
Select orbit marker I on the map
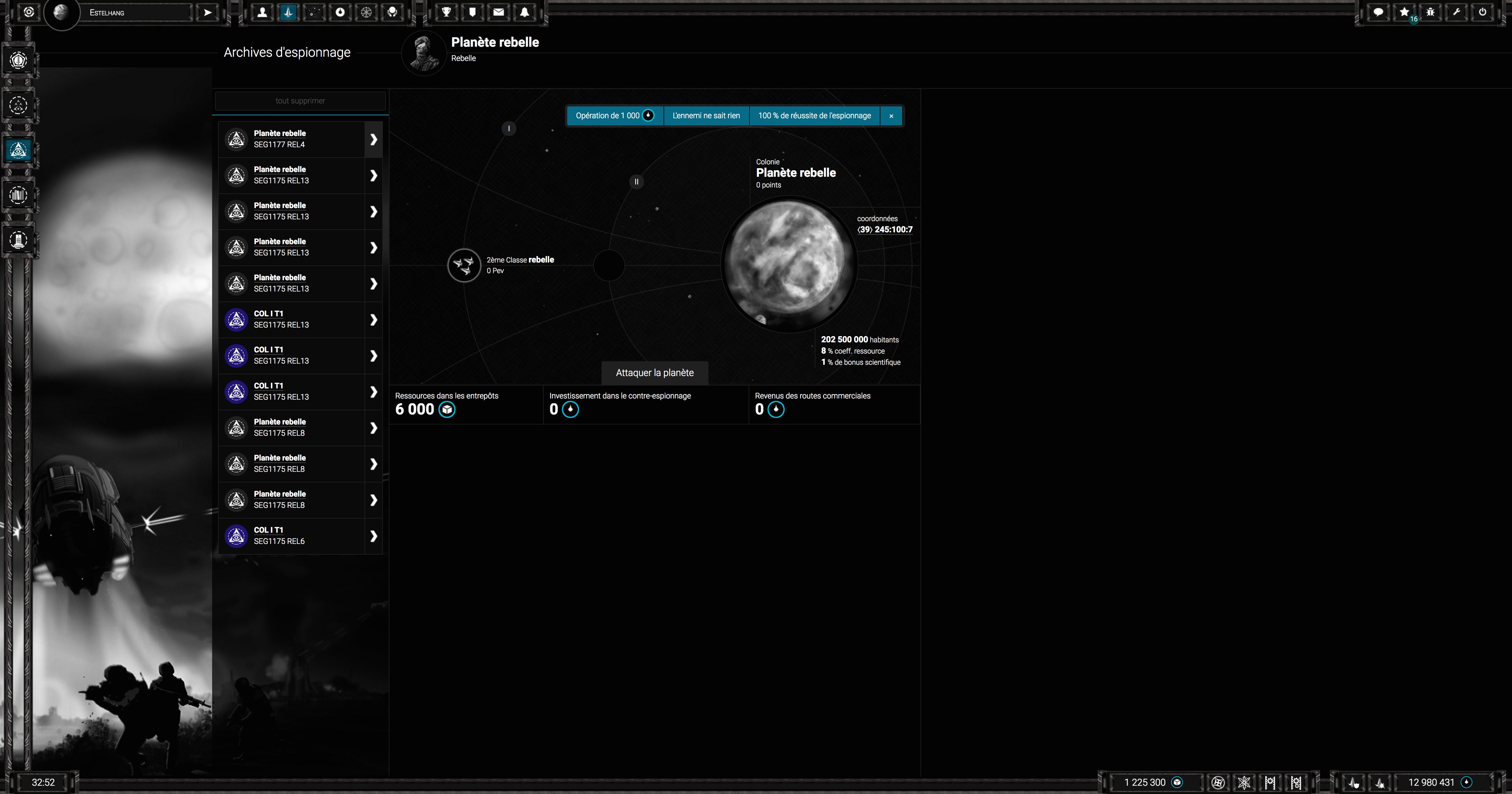pos(509,128)
